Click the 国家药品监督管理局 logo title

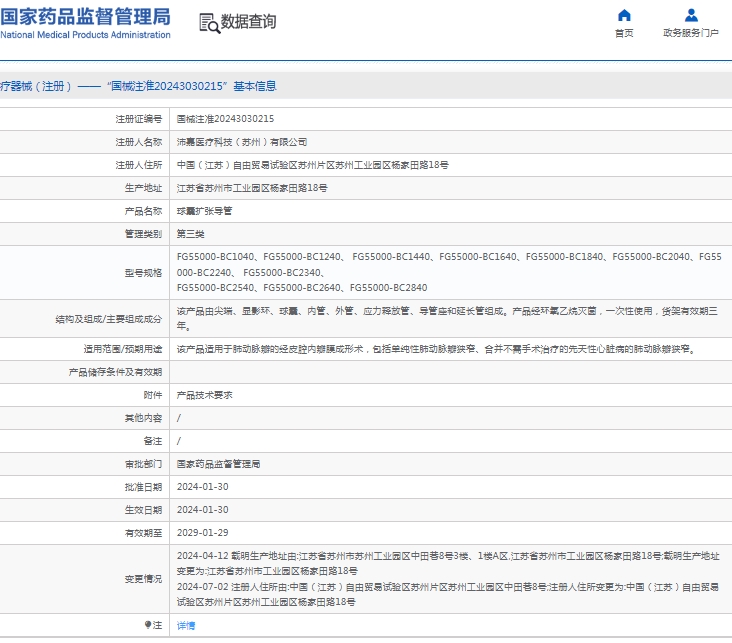point(85,17)
